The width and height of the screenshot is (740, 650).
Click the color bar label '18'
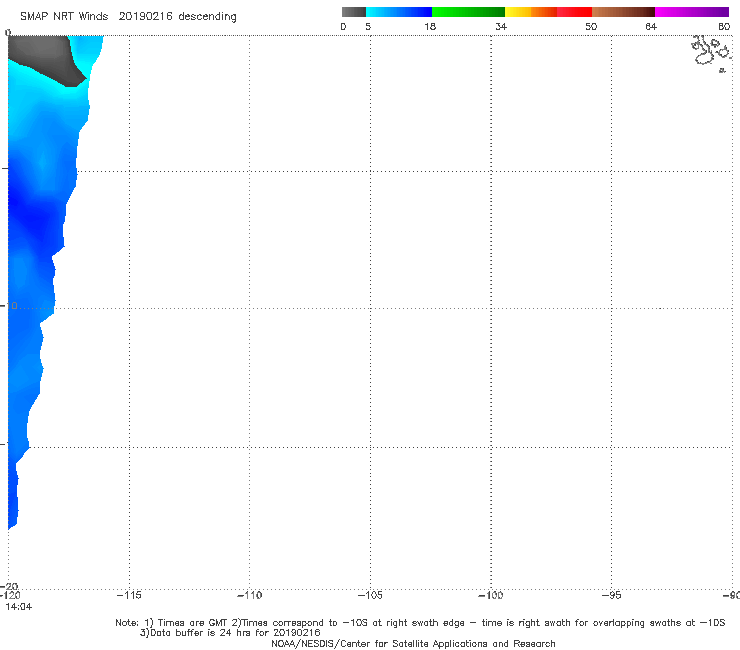430,26
